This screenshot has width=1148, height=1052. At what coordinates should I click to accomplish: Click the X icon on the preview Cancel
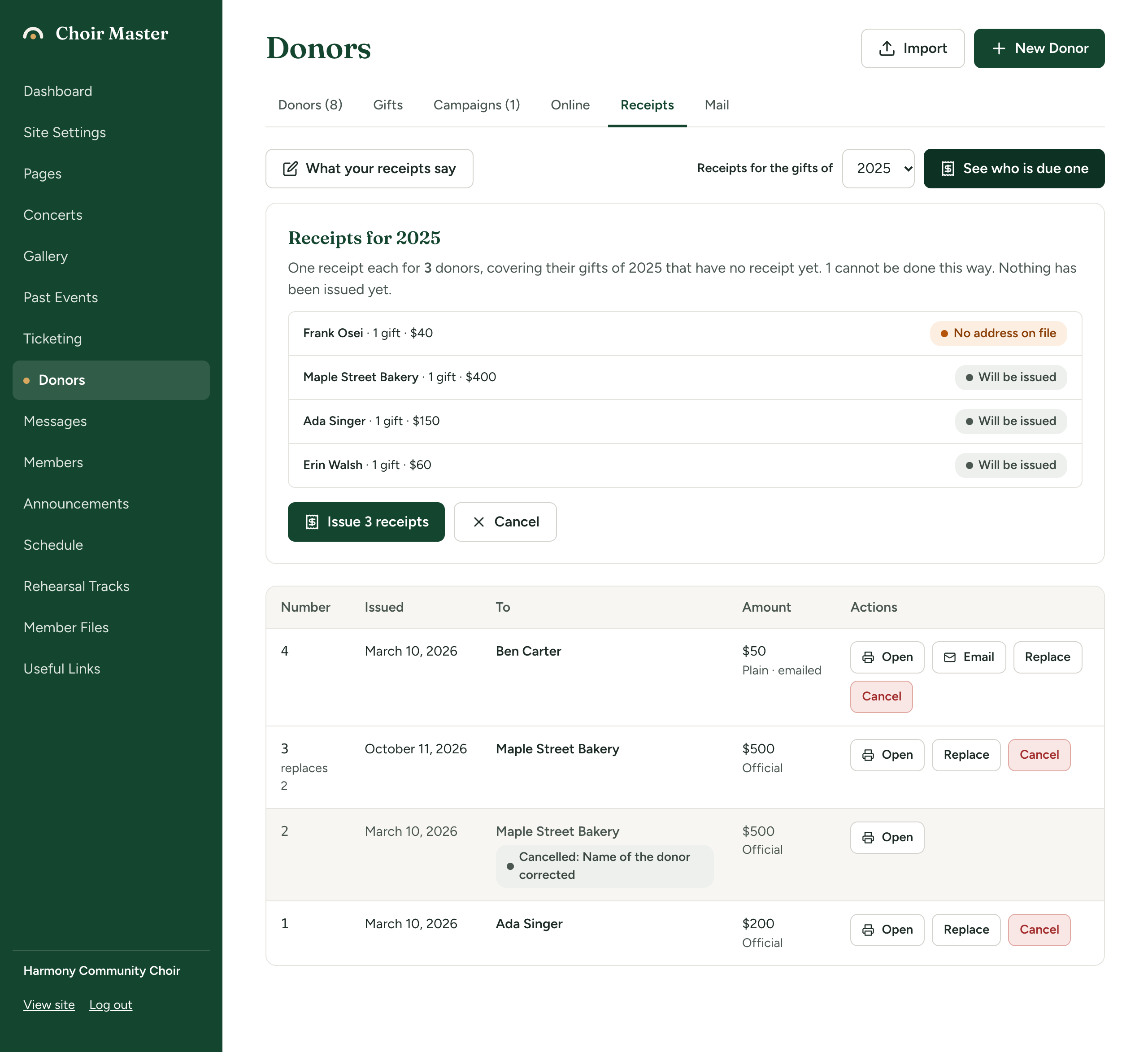(479, 522)
